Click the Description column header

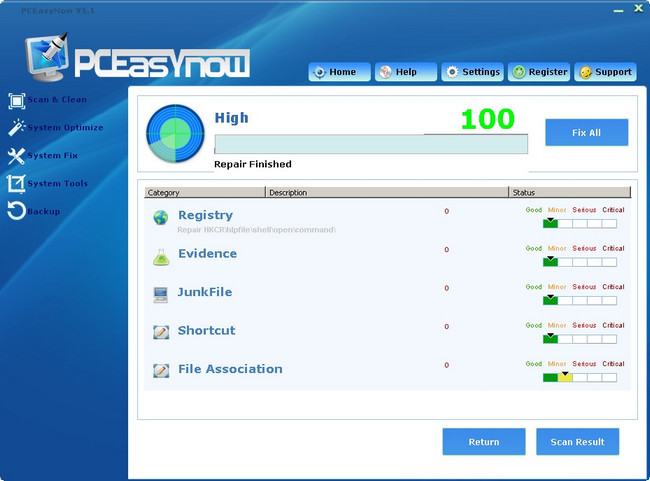(x=387, y=192)
